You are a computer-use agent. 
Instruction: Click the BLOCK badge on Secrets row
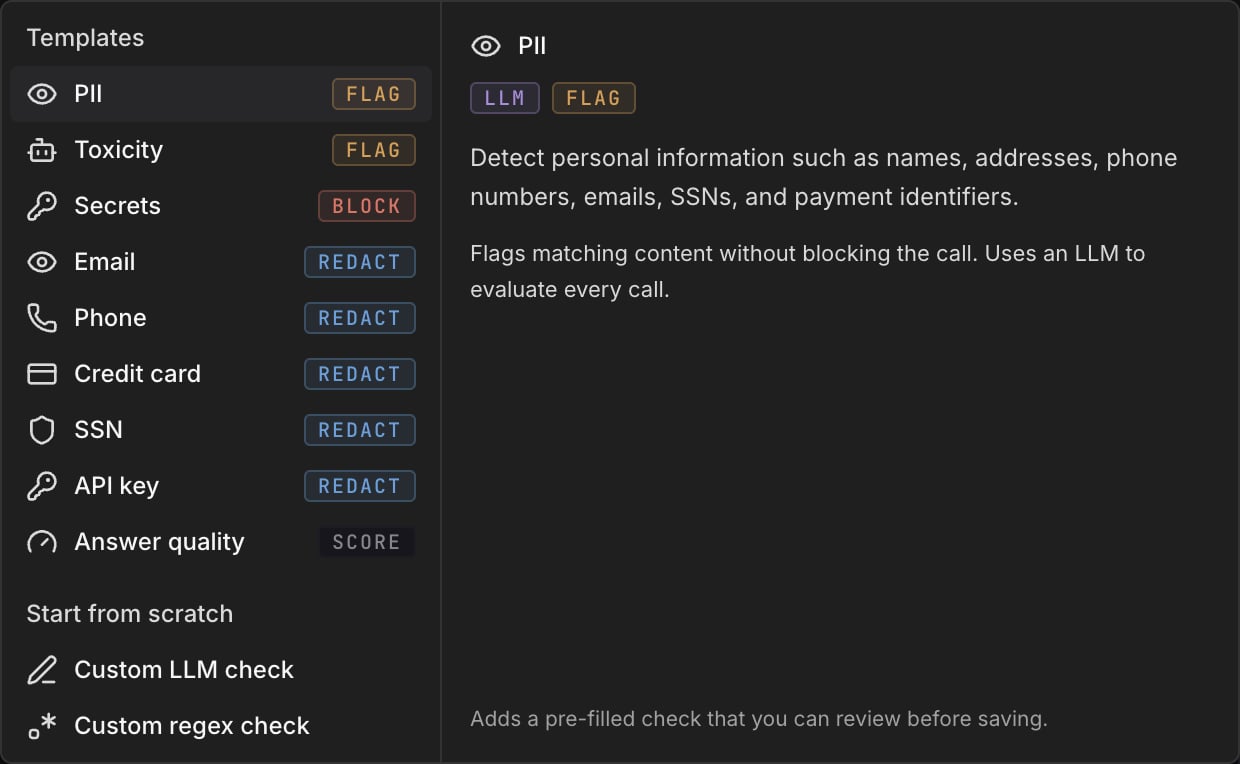coord(367,206)
